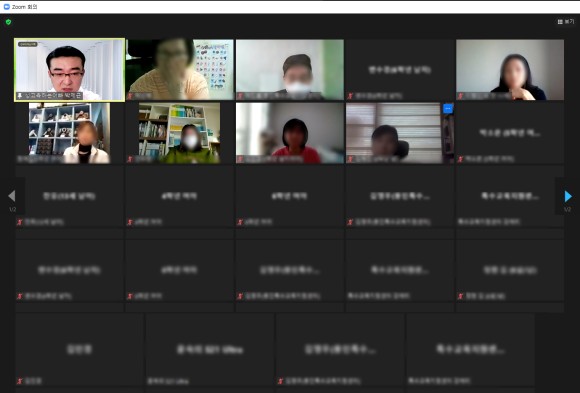Click the Zoom logo in the title bar
580x393 pixels.
tap(6, 7)
